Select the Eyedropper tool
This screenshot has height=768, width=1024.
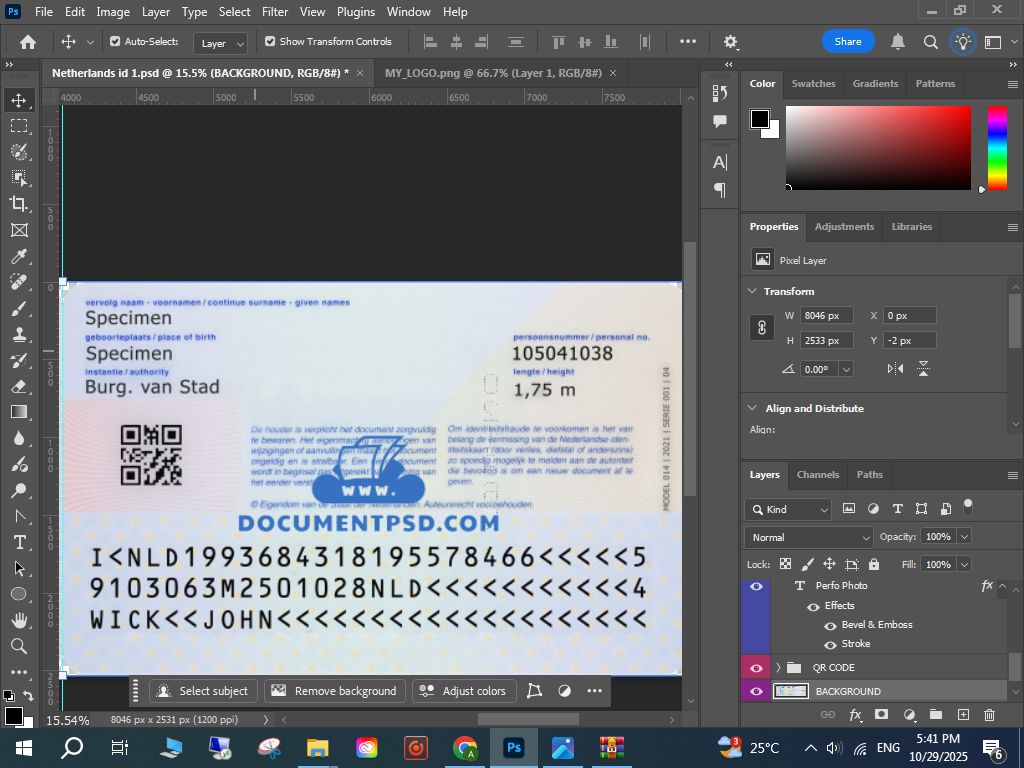click(19, 256)
